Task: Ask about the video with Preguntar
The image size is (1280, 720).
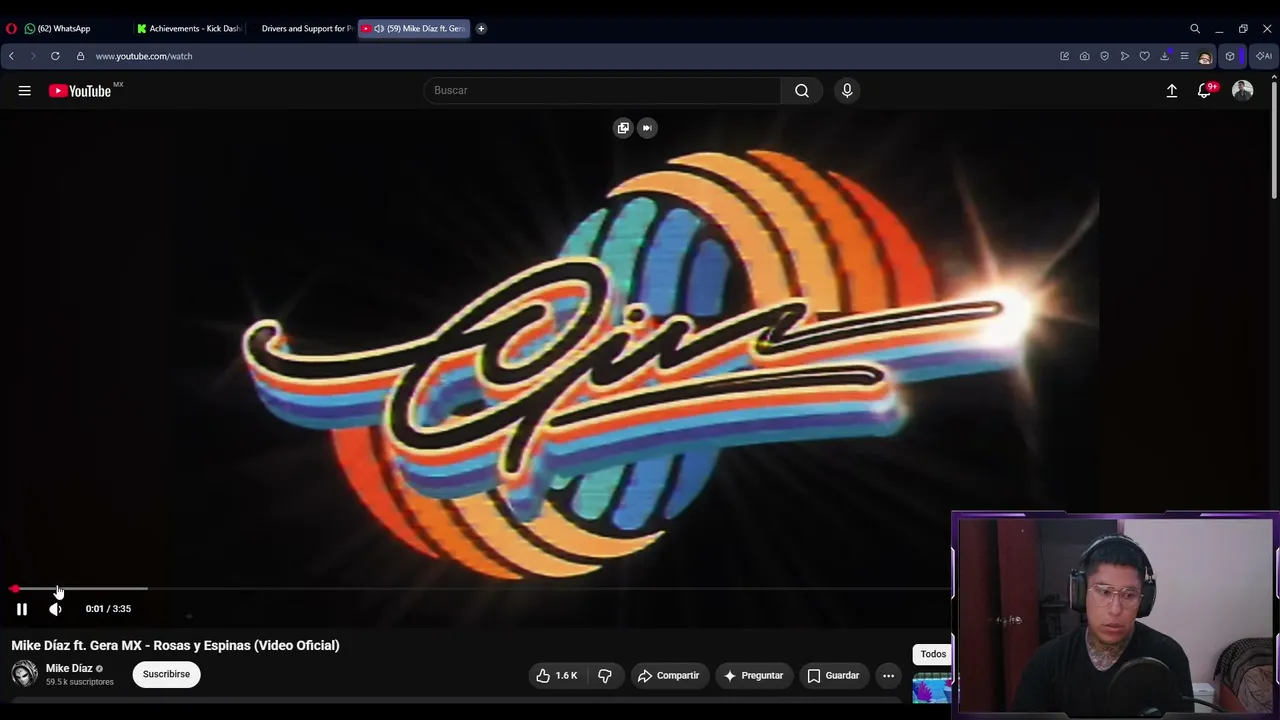Action: [753, 676]
